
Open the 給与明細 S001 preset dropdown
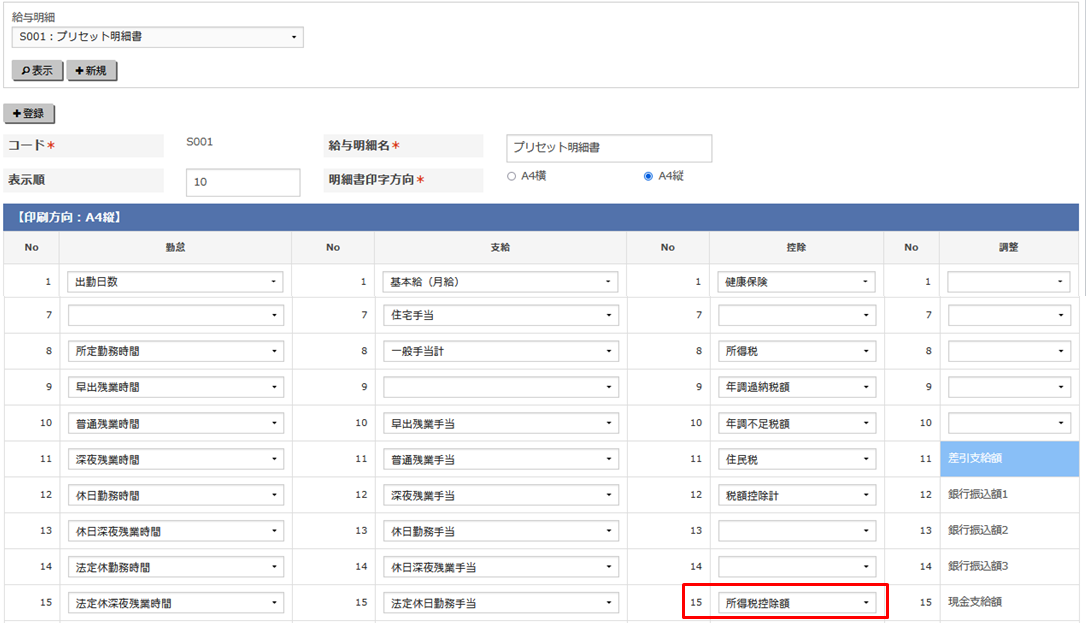pyautogui.click(x=157, y=38)
